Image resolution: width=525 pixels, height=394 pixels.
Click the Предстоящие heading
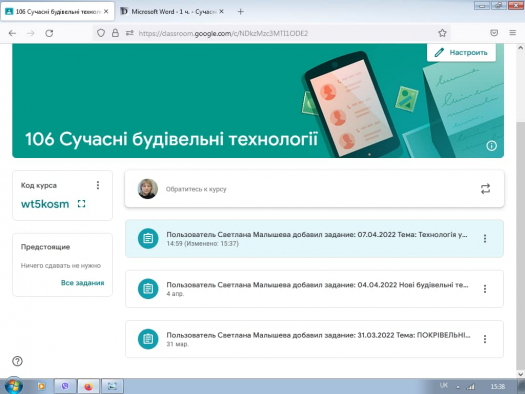pyautogui.click(x=46, y=247)
